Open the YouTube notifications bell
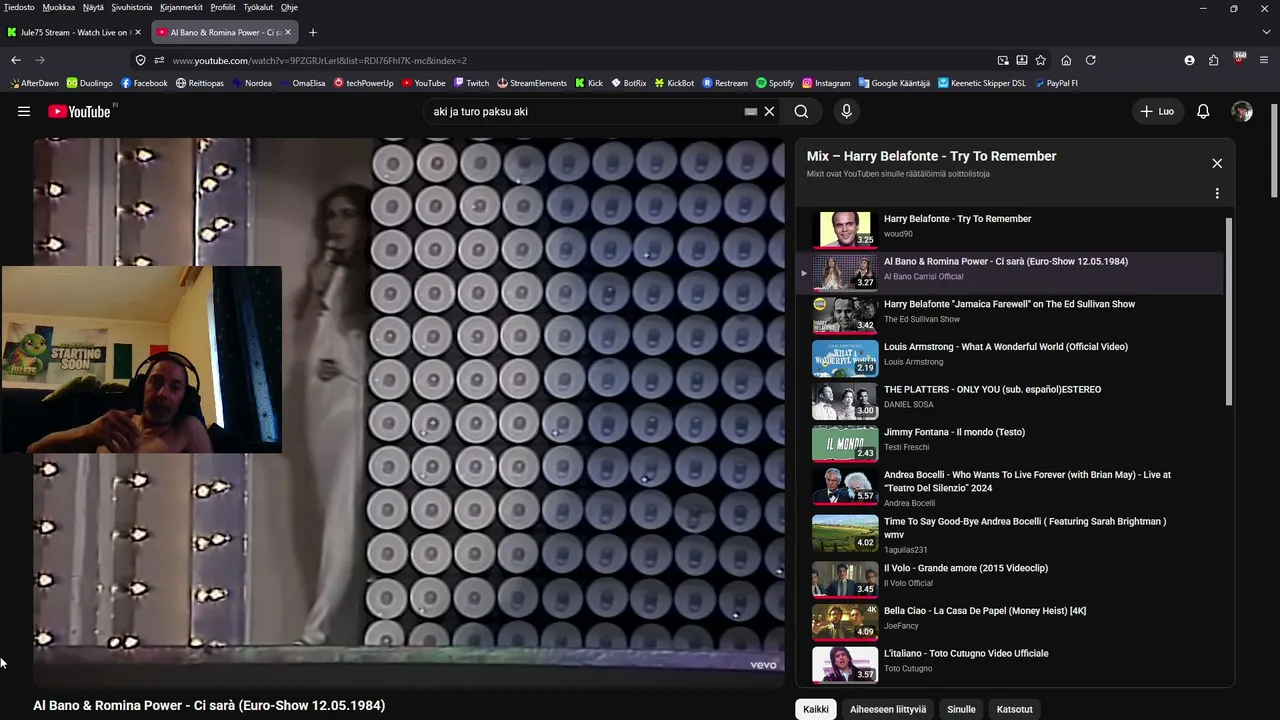Viewport: 1280px width, 720px height. point(1203,112)
